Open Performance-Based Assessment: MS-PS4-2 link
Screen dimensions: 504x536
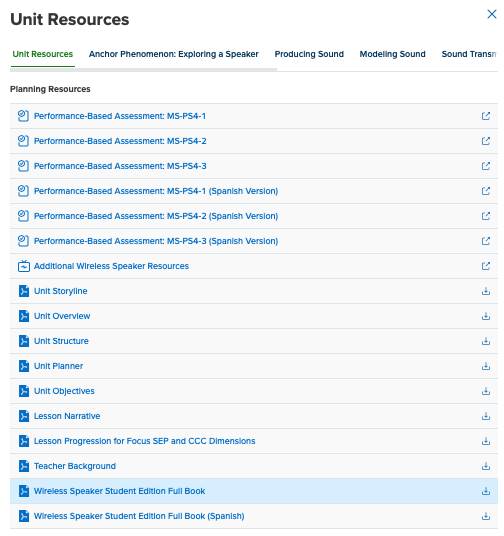click(x=120, y=141)
